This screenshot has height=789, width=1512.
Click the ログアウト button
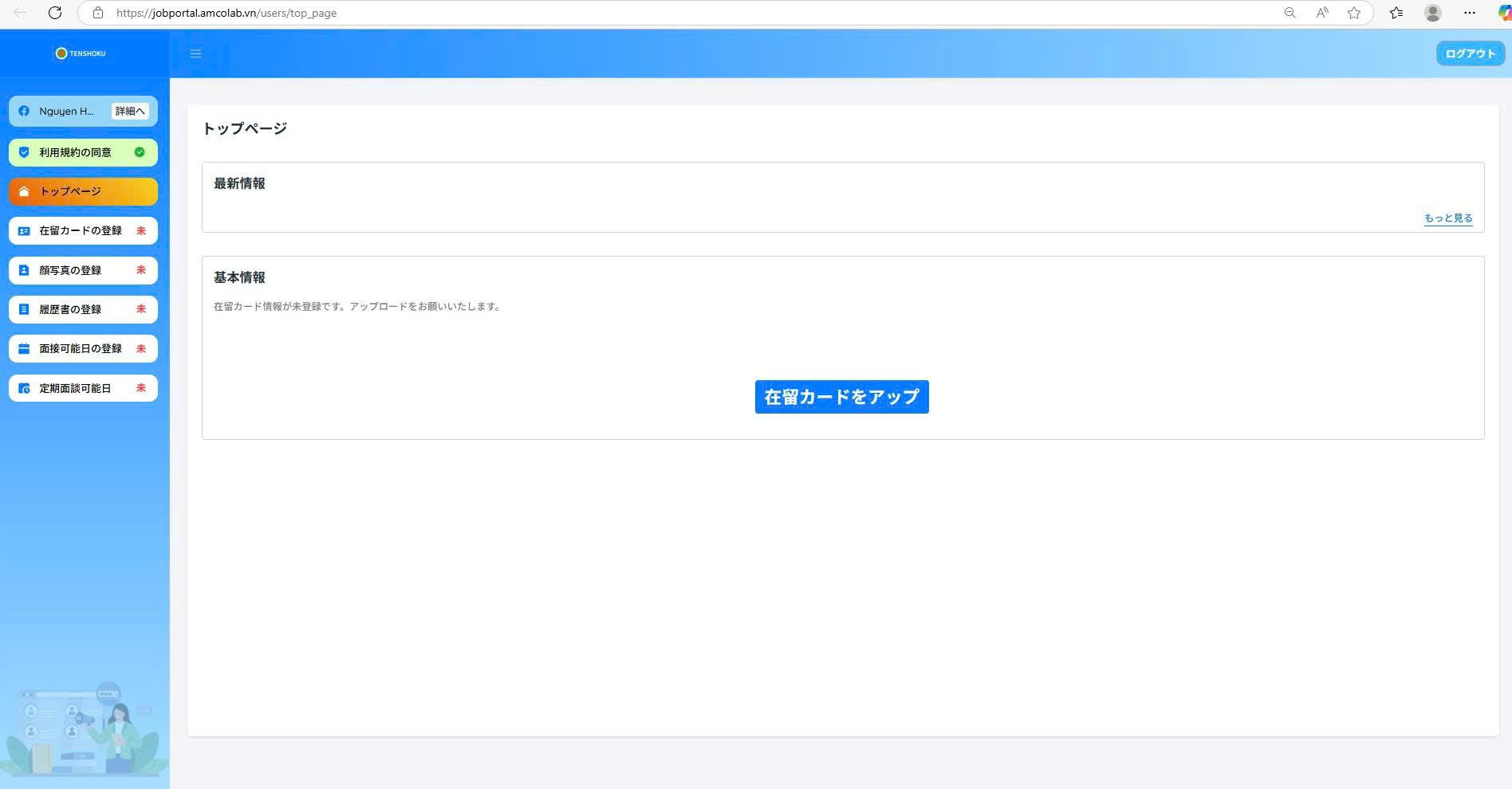(x=1470, y=53)
